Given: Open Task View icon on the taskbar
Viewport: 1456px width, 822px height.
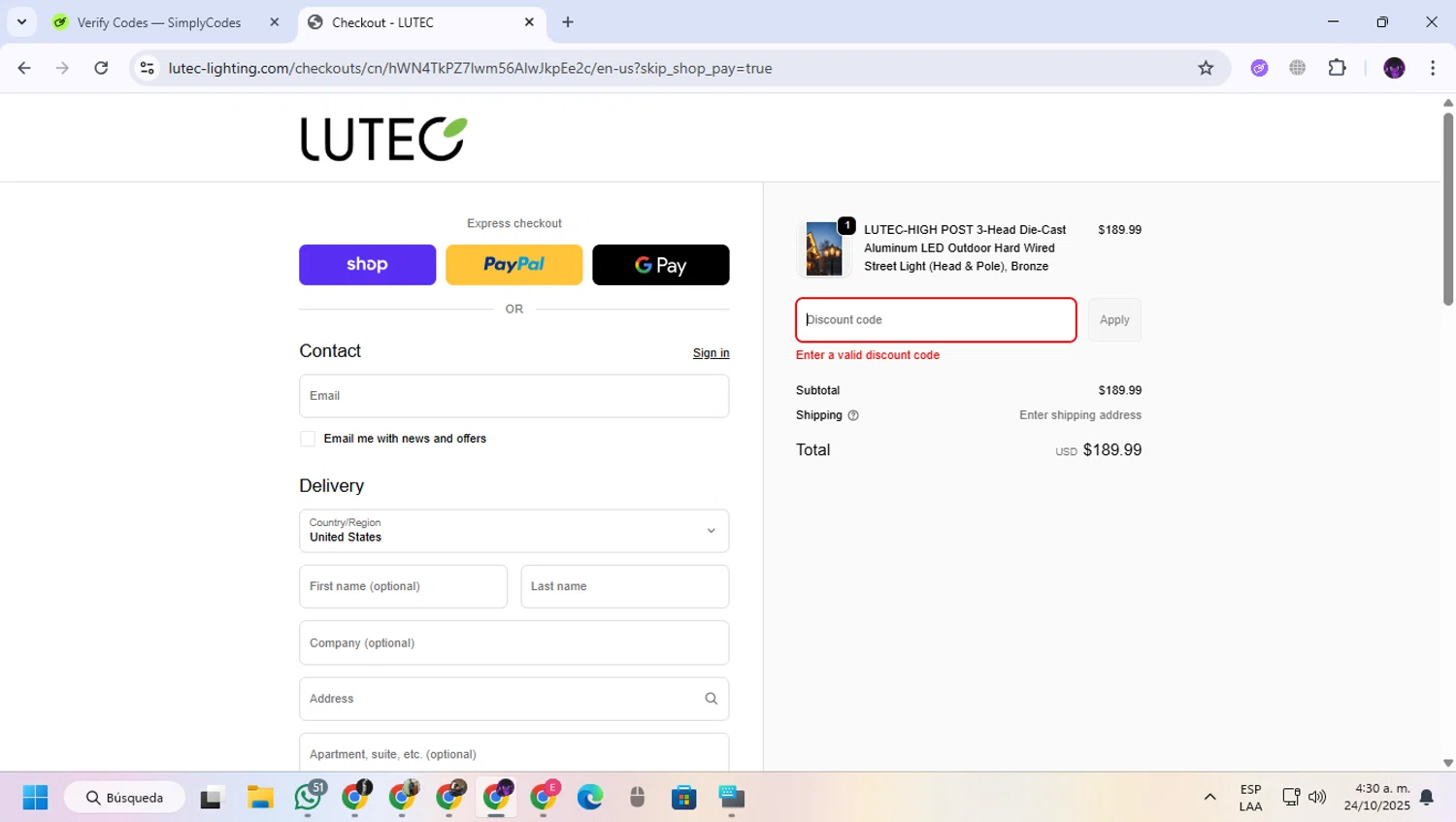Looking at the screenshot, I should pos(212,798).
